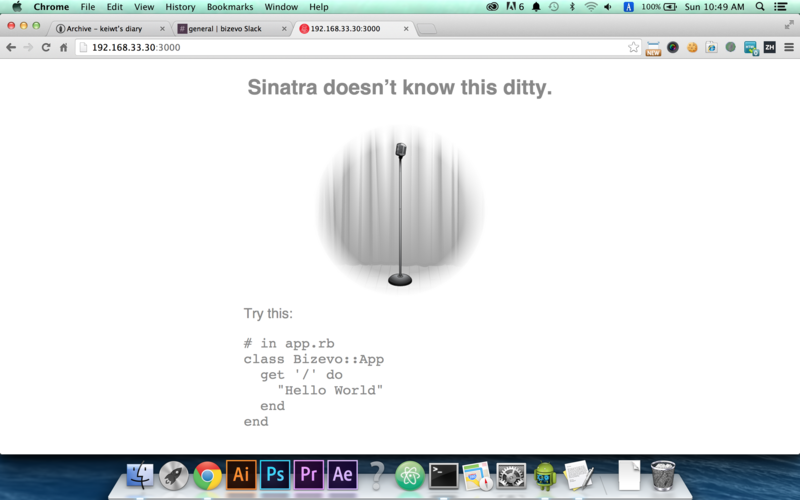Open the Edit menu
This screenshot has height=500, width=800.
click(x=114, y=7)
